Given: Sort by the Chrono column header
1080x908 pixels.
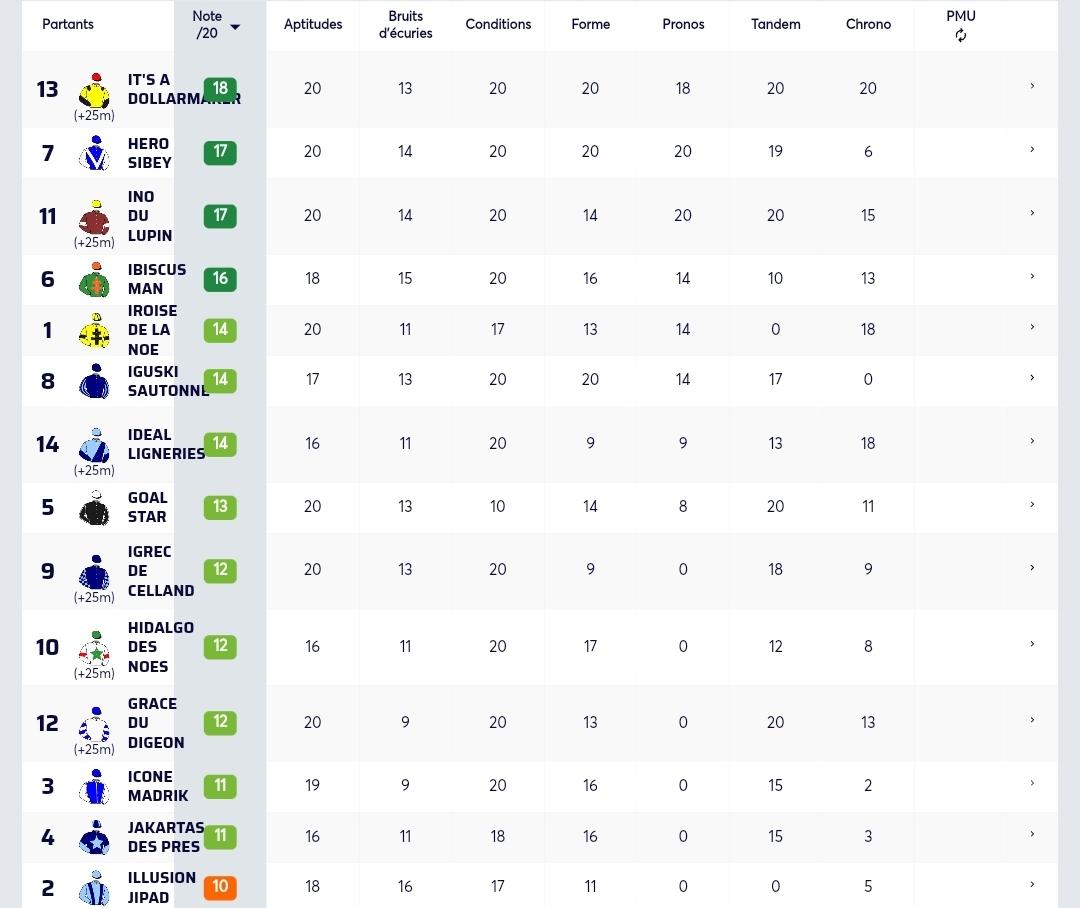Looking at the screenshot, I should (x=868, y=24).
